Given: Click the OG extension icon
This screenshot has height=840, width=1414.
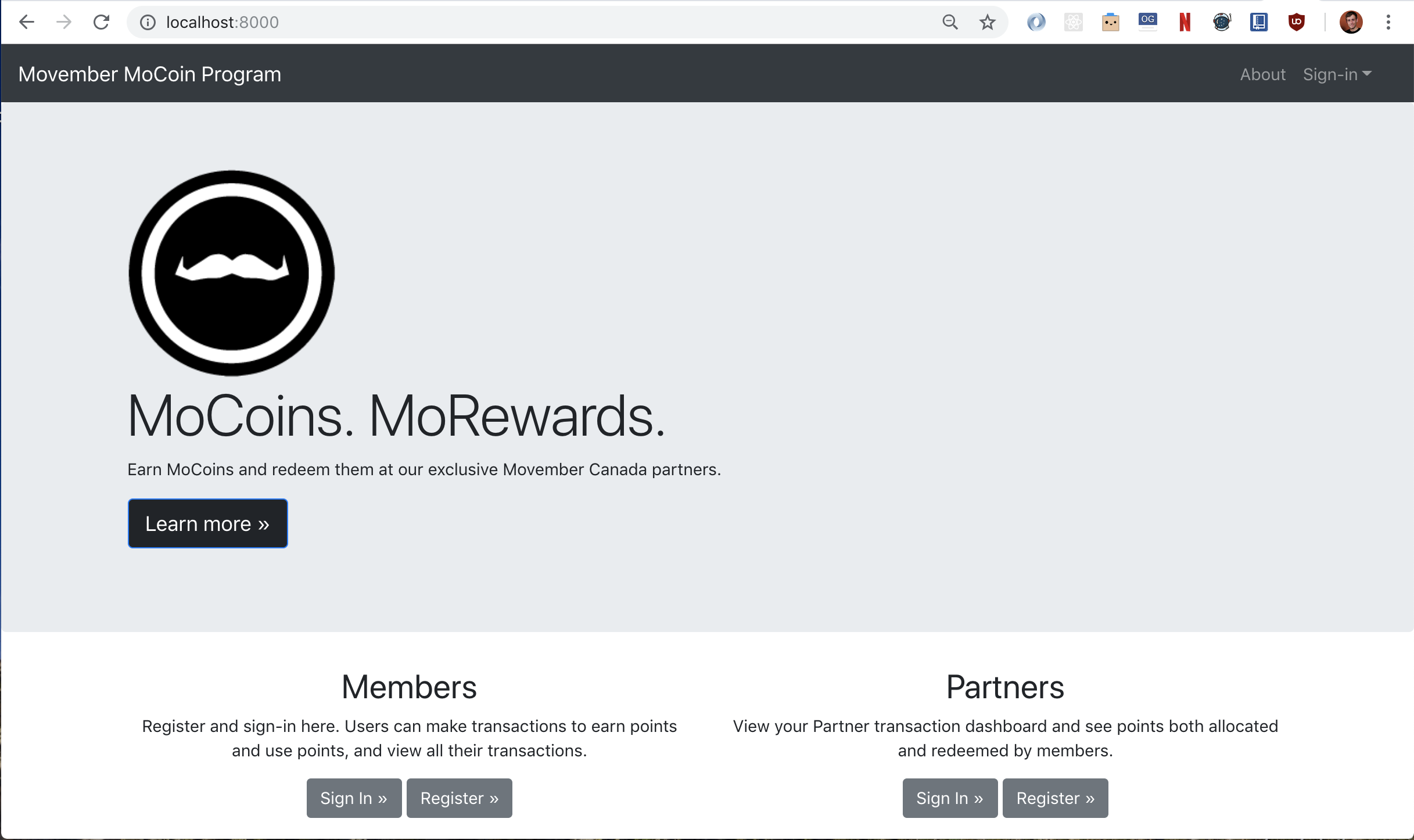Looking at the screenshot, I should (x=1147, y=22).
